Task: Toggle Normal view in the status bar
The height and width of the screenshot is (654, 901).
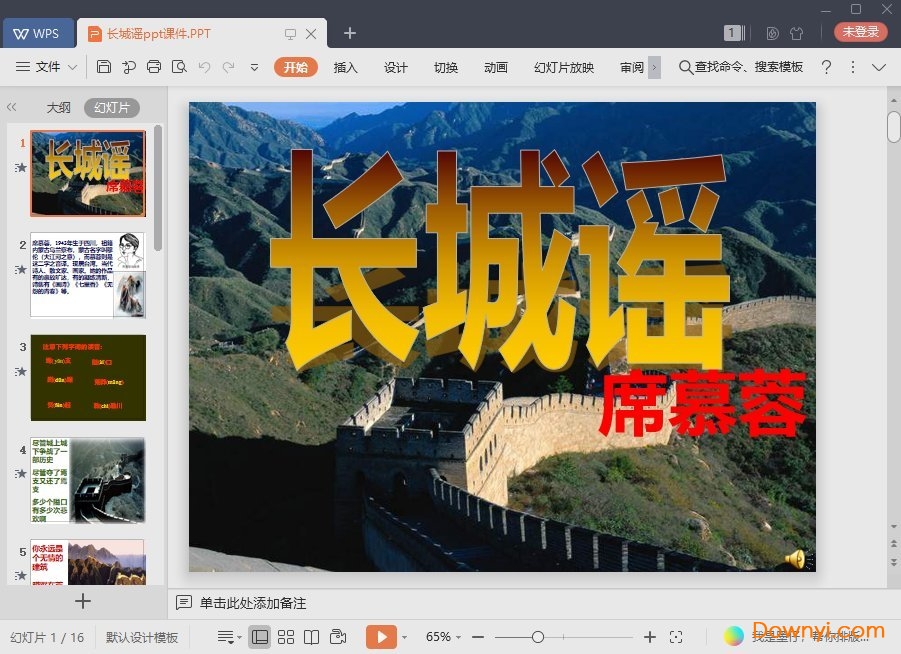Action: click(260, 636)
